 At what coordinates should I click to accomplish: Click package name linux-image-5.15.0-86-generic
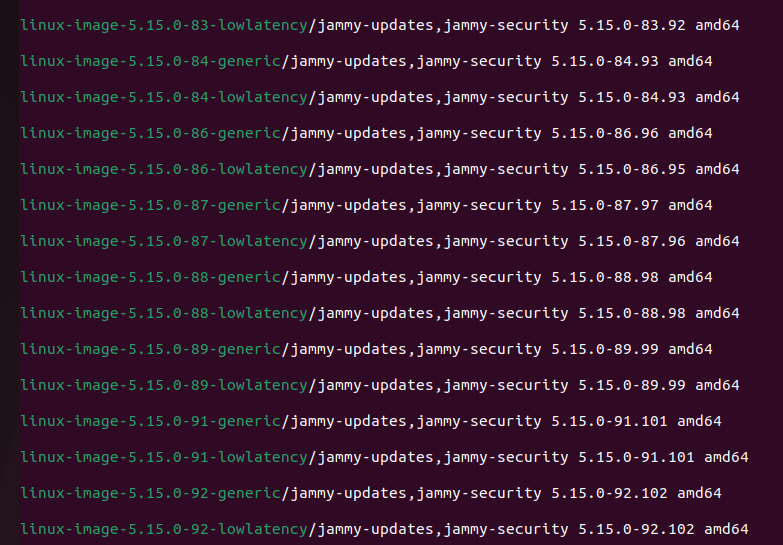click(150, 133)
